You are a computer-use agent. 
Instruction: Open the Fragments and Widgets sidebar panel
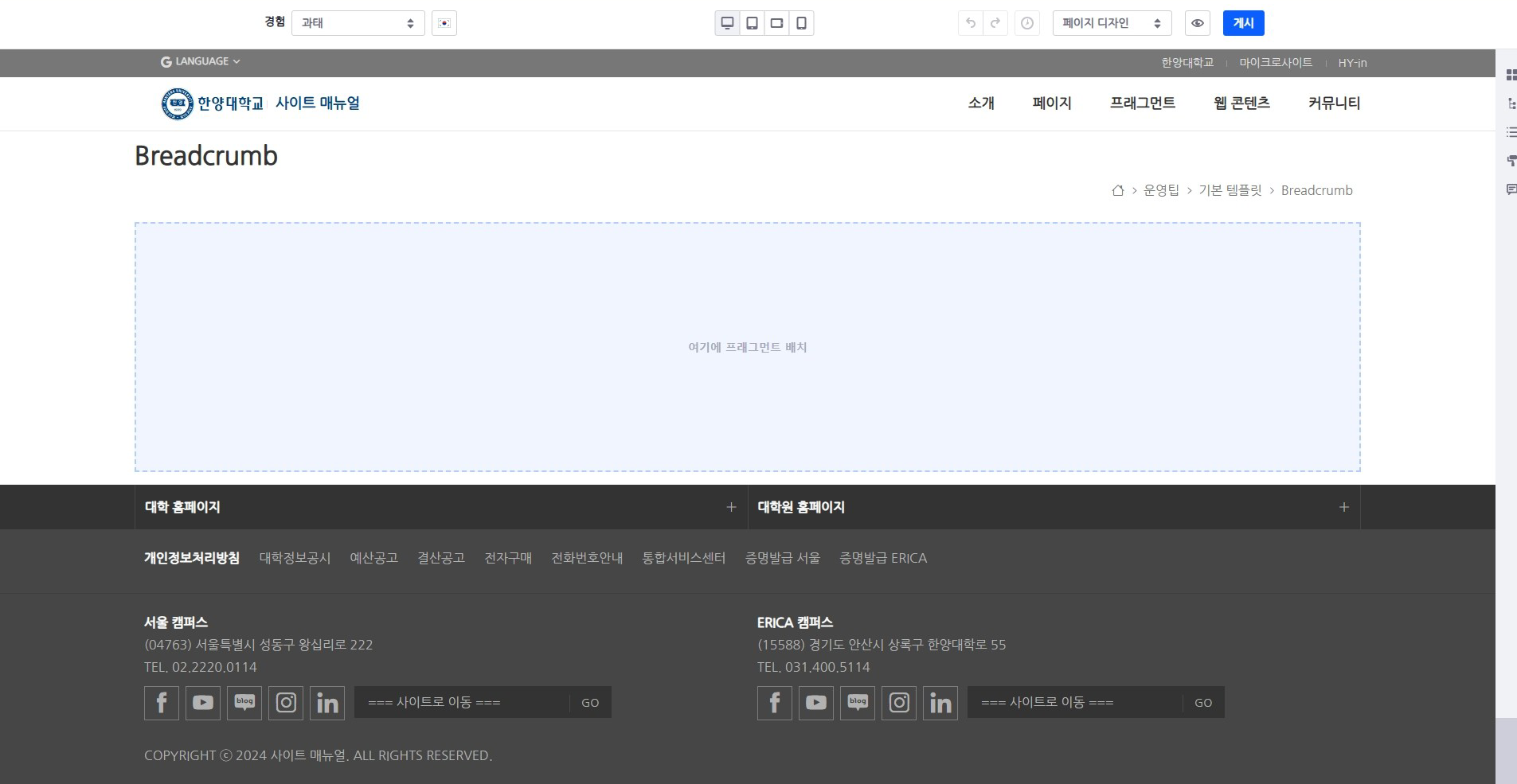coord(1511,75)
